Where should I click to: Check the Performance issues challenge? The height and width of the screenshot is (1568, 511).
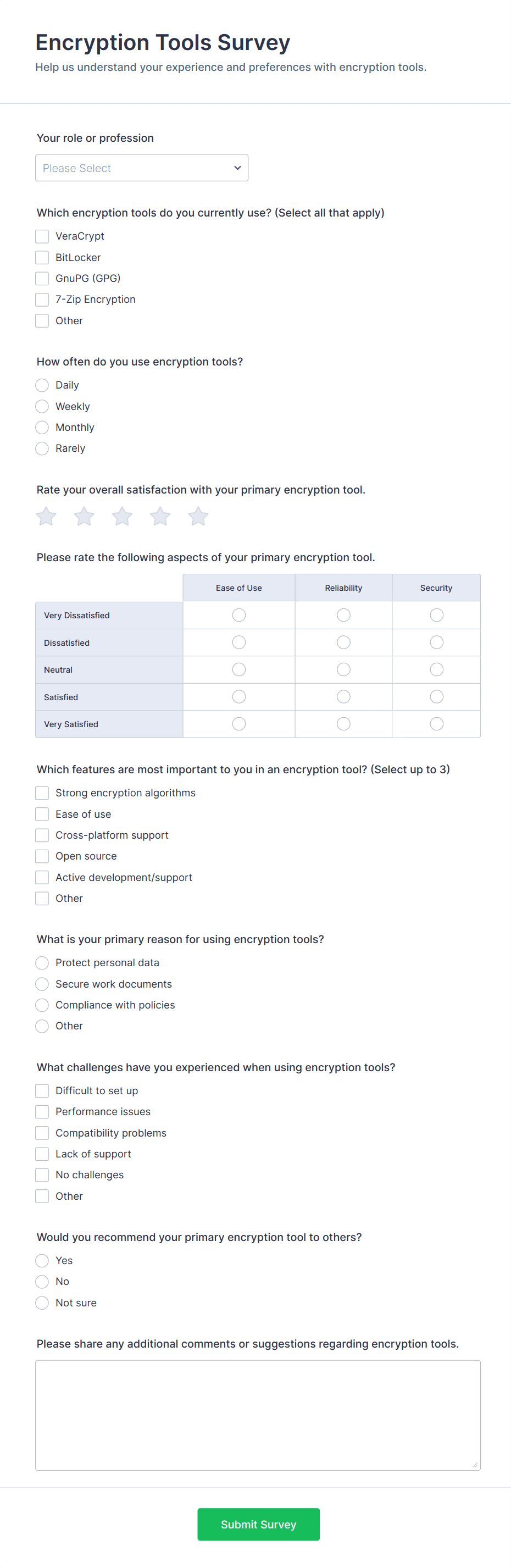(41, 1111)
